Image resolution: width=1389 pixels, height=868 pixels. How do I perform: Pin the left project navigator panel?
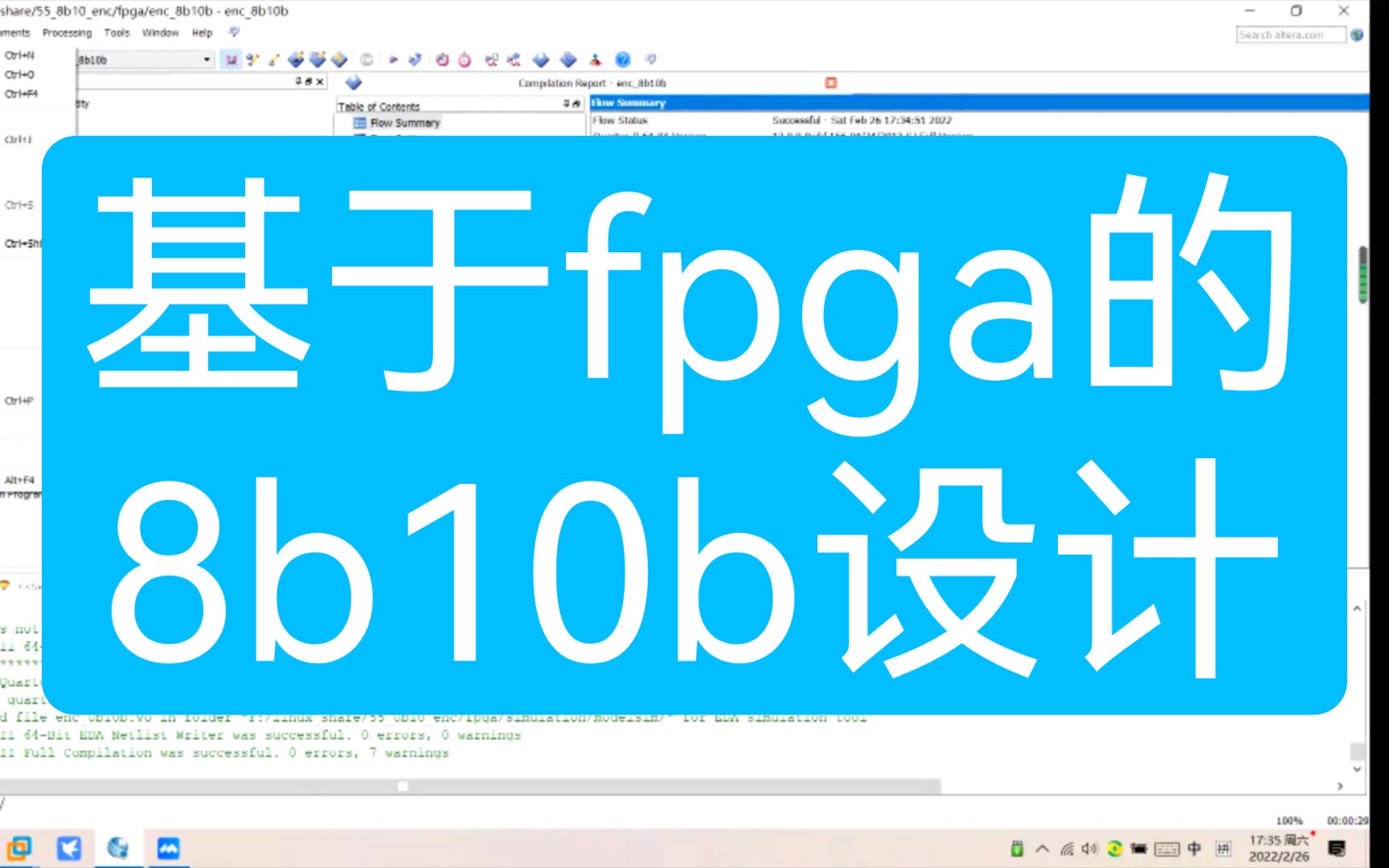pos(298,81)
